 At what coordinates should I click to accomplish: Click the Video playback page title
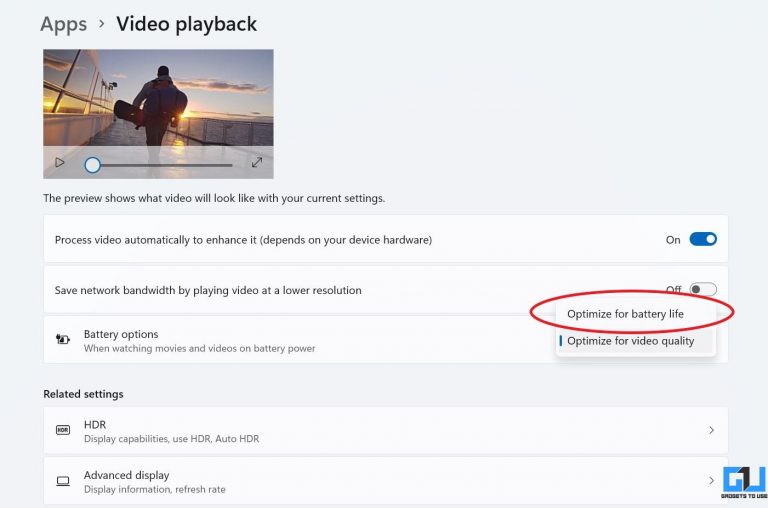tap(187, 24)
